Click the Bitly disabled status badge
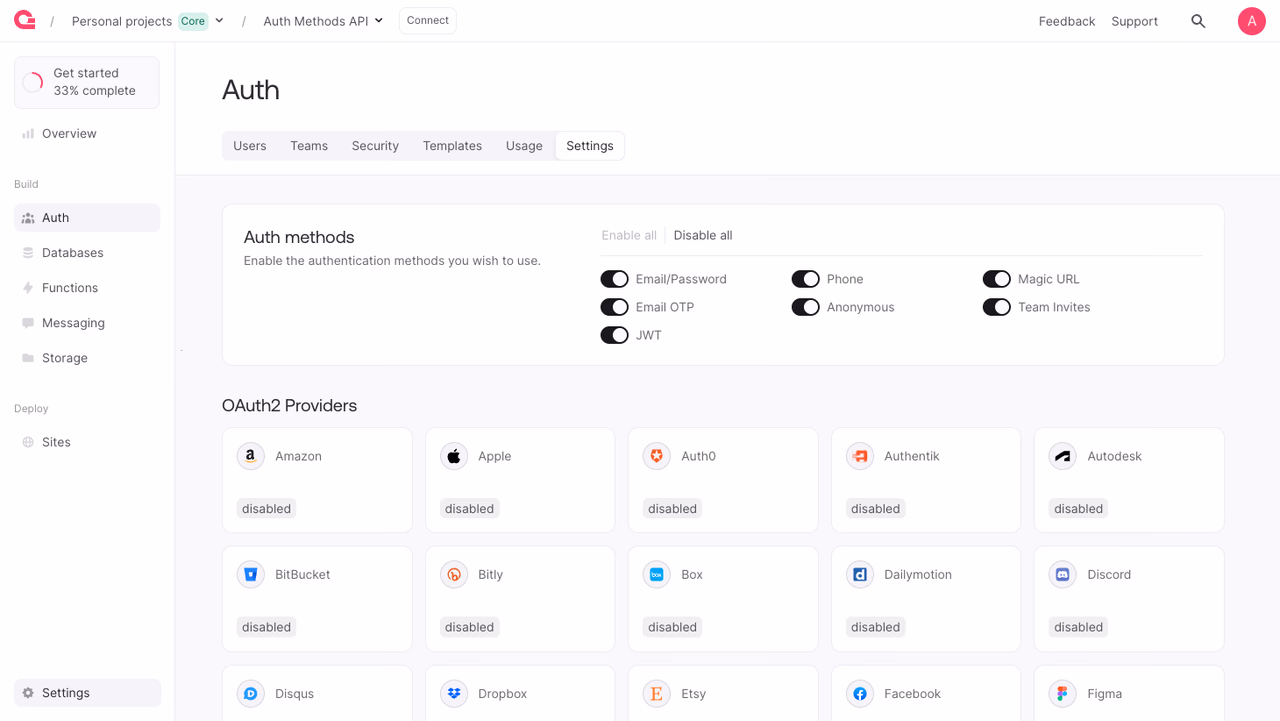1280x721 pixels. [470, 628]
